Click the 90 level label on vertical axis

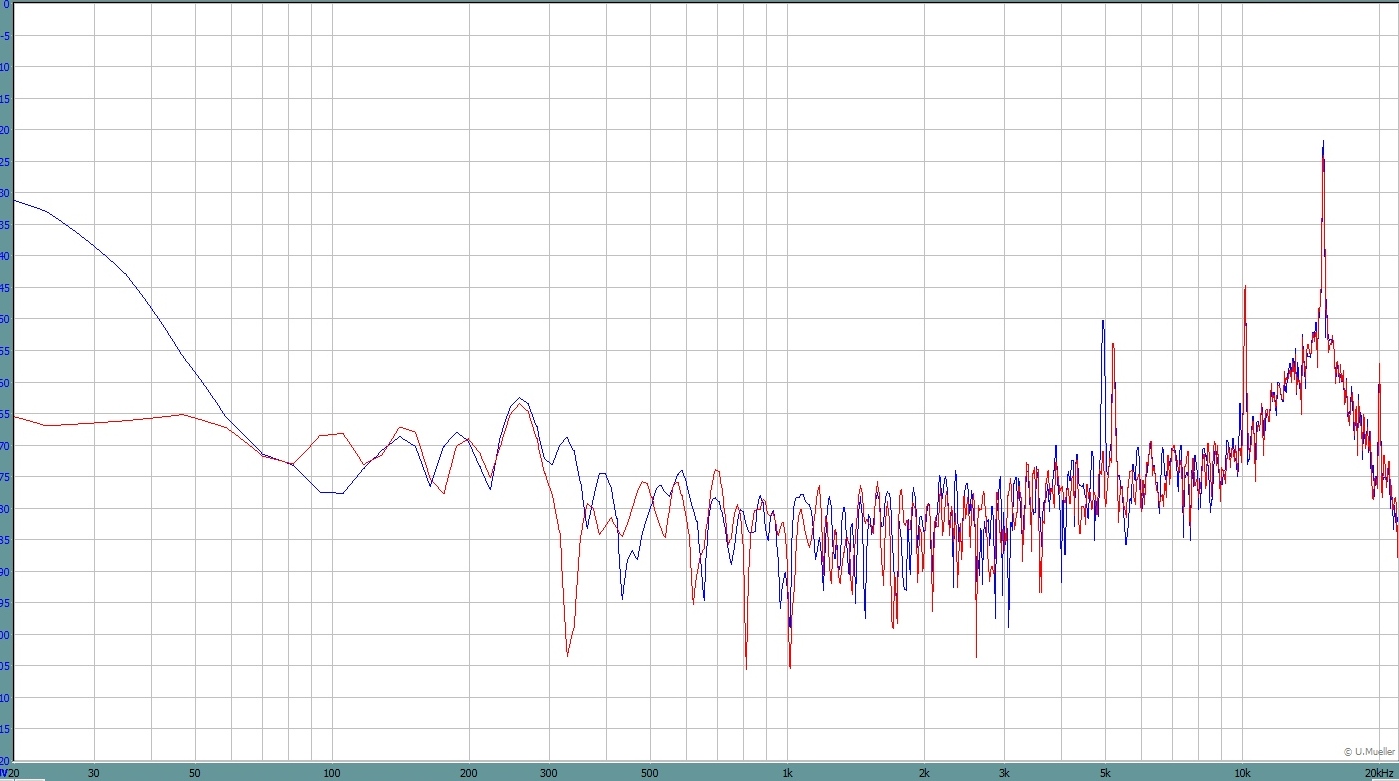point(3,572)
